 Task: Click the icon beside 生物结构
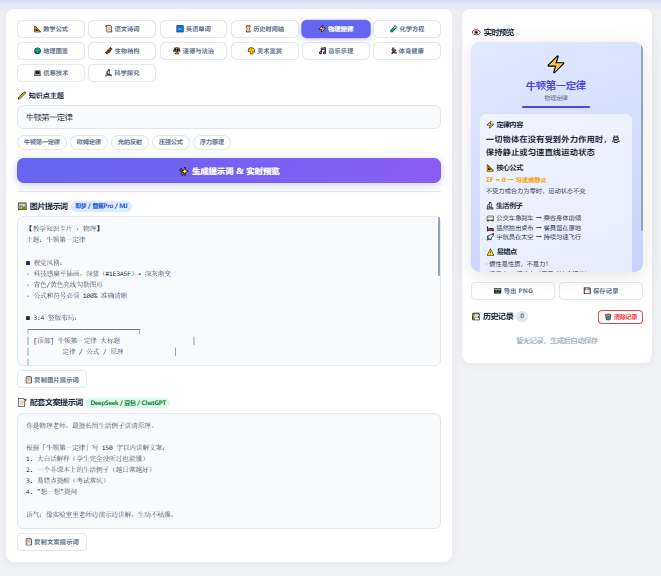coord(109,51)
